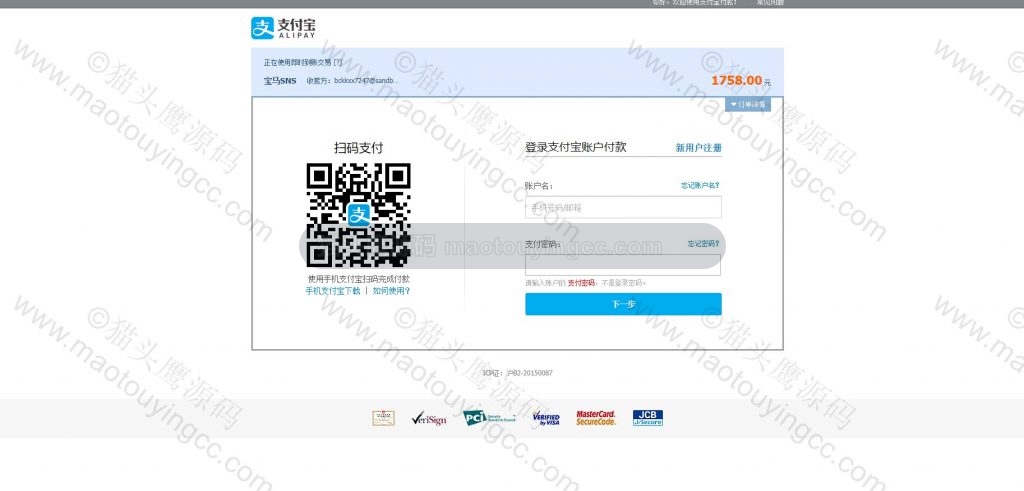Screen dimensions: 1024x491
Task: Click the 忘记账户名? link
Action: click(x=700, y=185)
